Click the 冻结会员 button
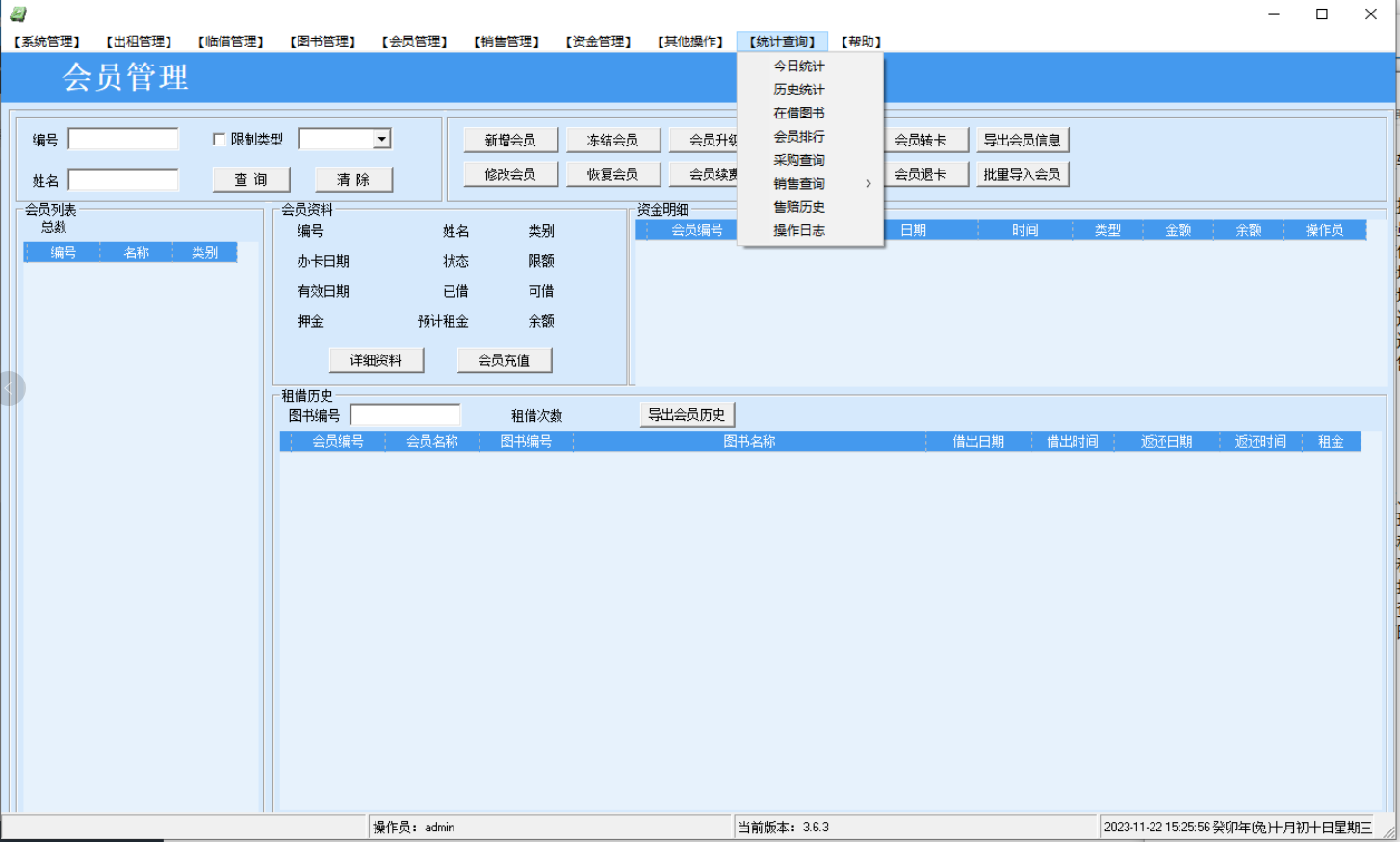The height and width of the screenshot is (842, 1400). point(613,140)
